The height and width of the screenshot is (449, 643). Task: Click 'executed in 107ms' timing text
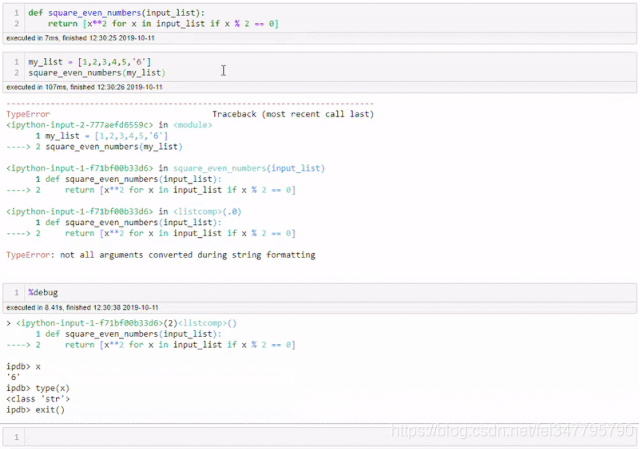(84, 87)
